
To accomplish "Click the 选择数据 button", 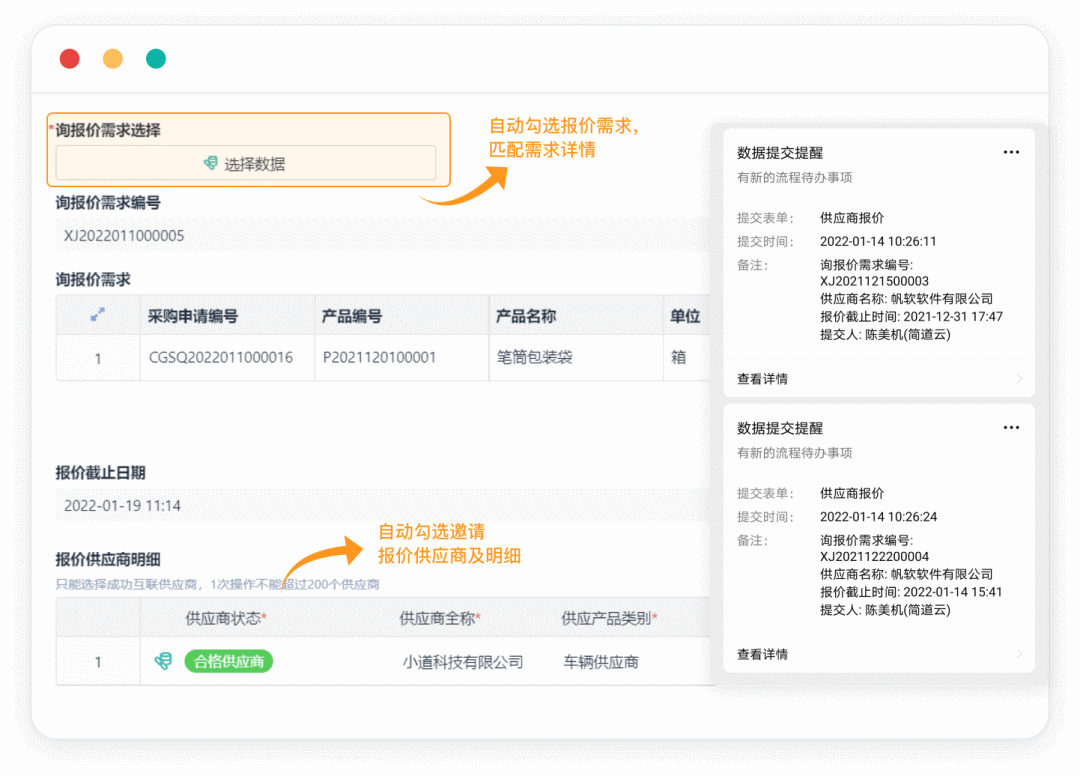I will point(245,163).
